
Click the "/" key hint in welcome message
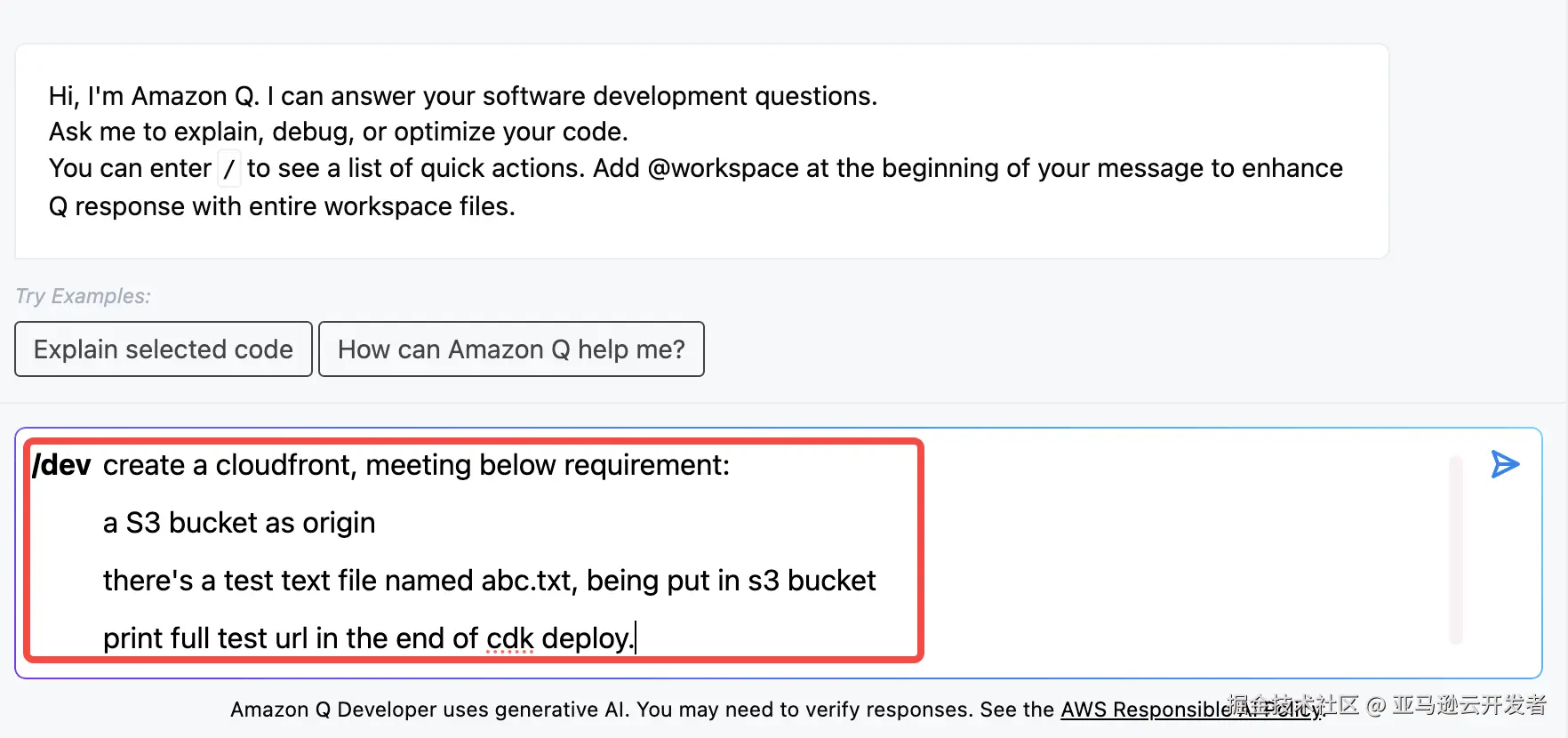click(229, 168)
